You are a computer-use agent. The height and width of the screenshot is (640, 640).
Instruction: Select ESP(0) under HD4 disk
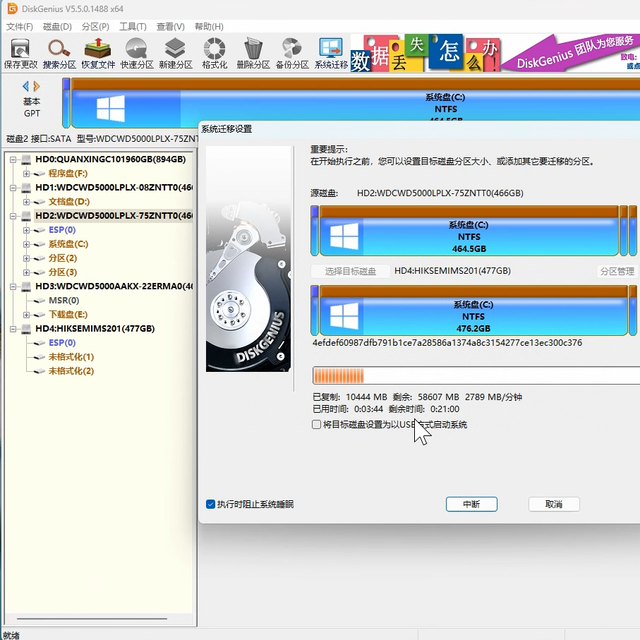[x=62, y=343]
